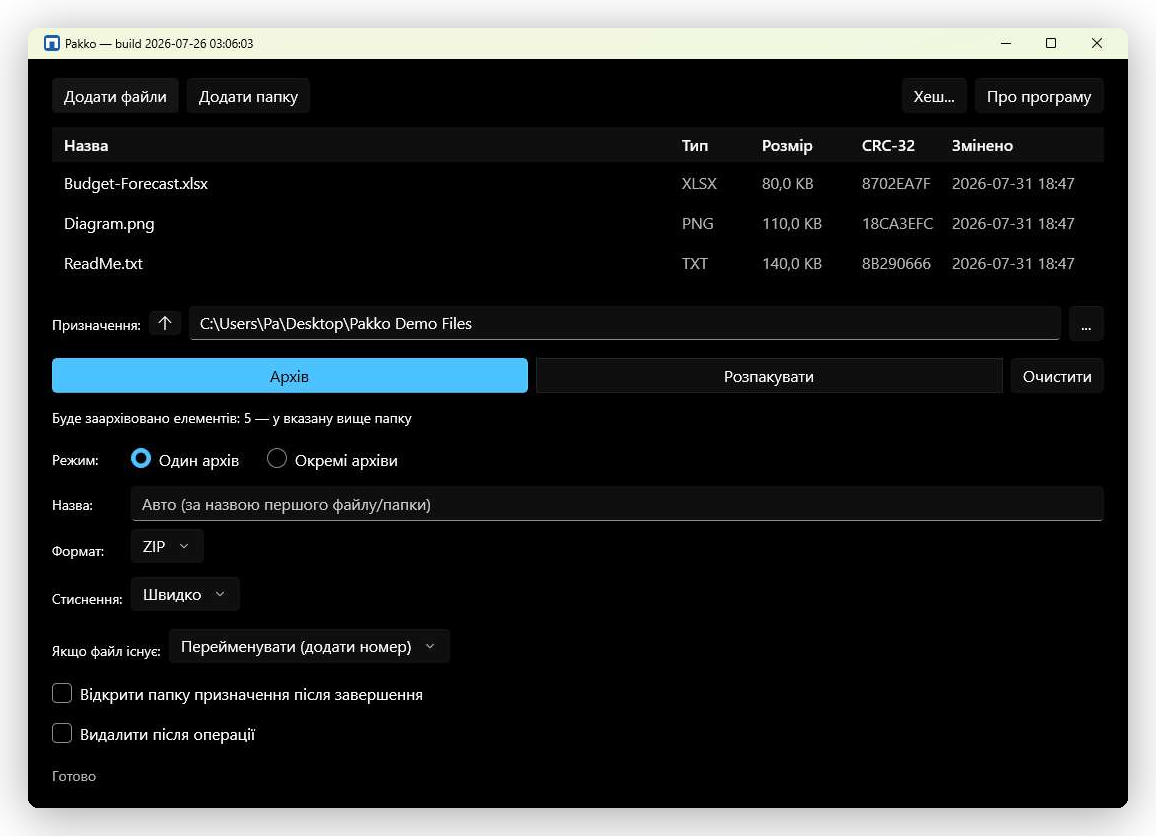This screenshot has width=1156, height=836.
Task: Select the Budget-Forecast.xlsx file row
Action: coord(577,184)
